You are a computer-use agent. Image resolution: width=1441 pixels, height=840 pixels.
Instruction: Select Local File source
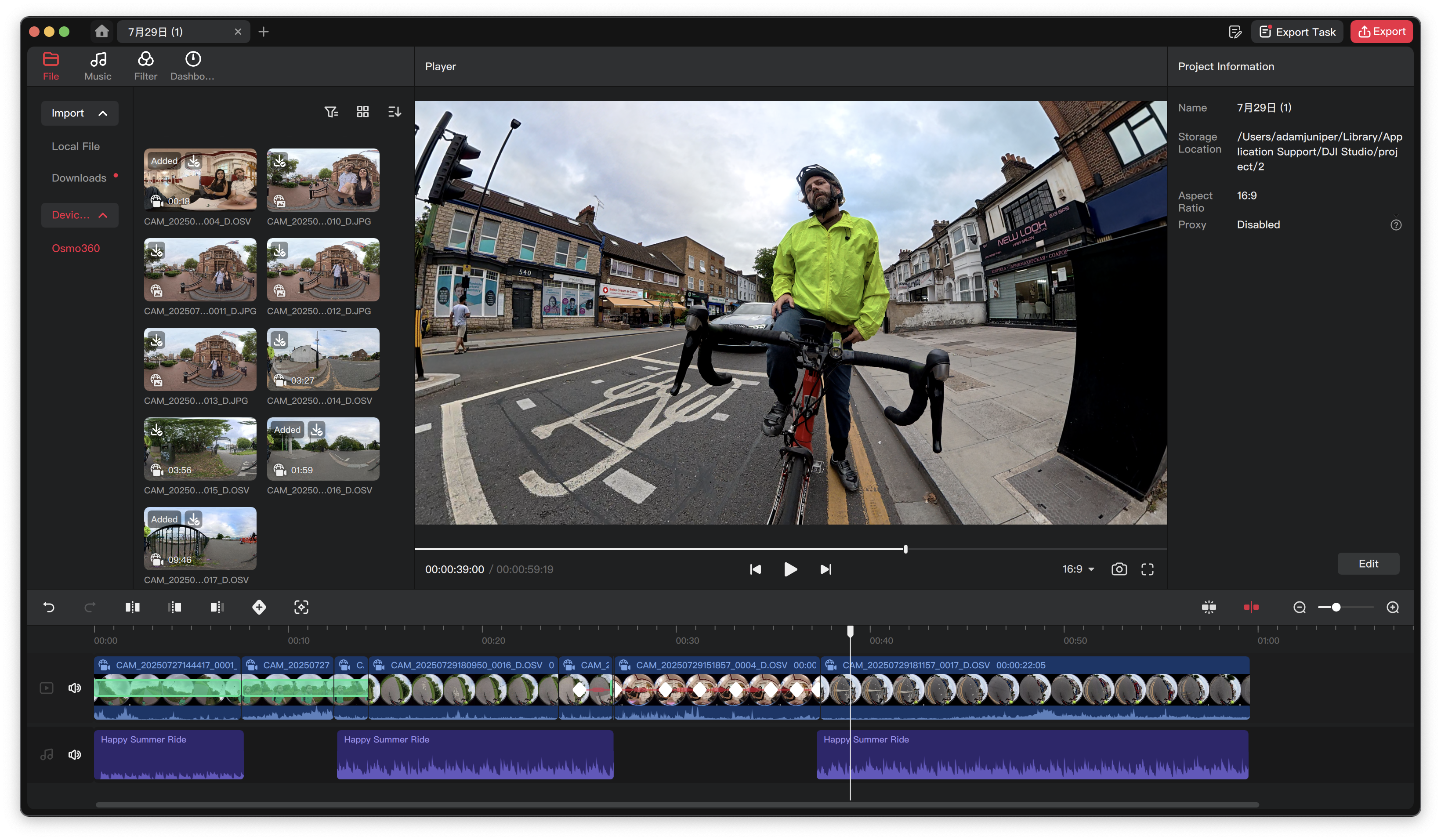(x=76, y=146)
